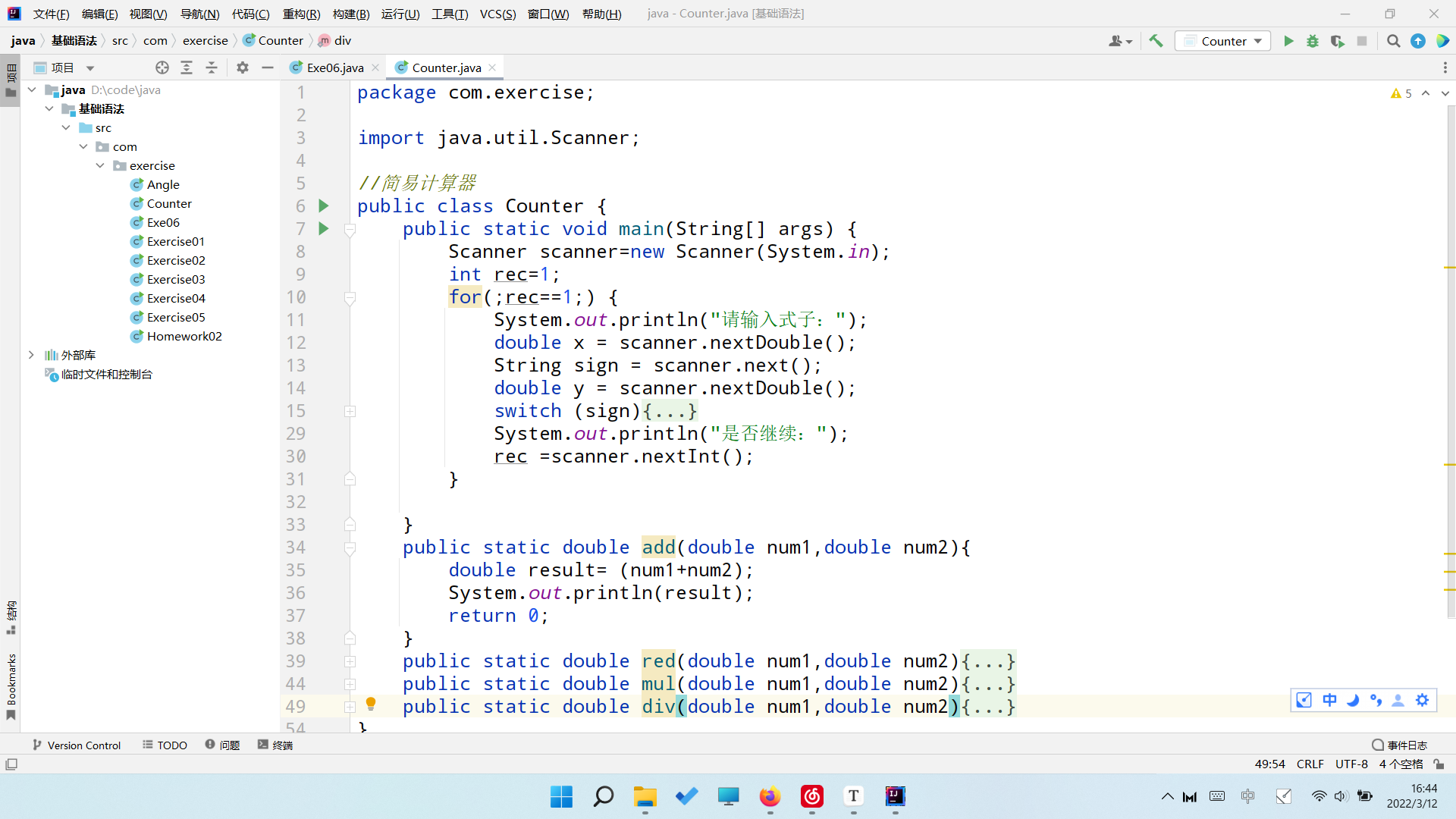The width and height of the screenshot is (1456, 819).
Task: Collapse the exercise folder in project tree
Action: tap(100, 165)
